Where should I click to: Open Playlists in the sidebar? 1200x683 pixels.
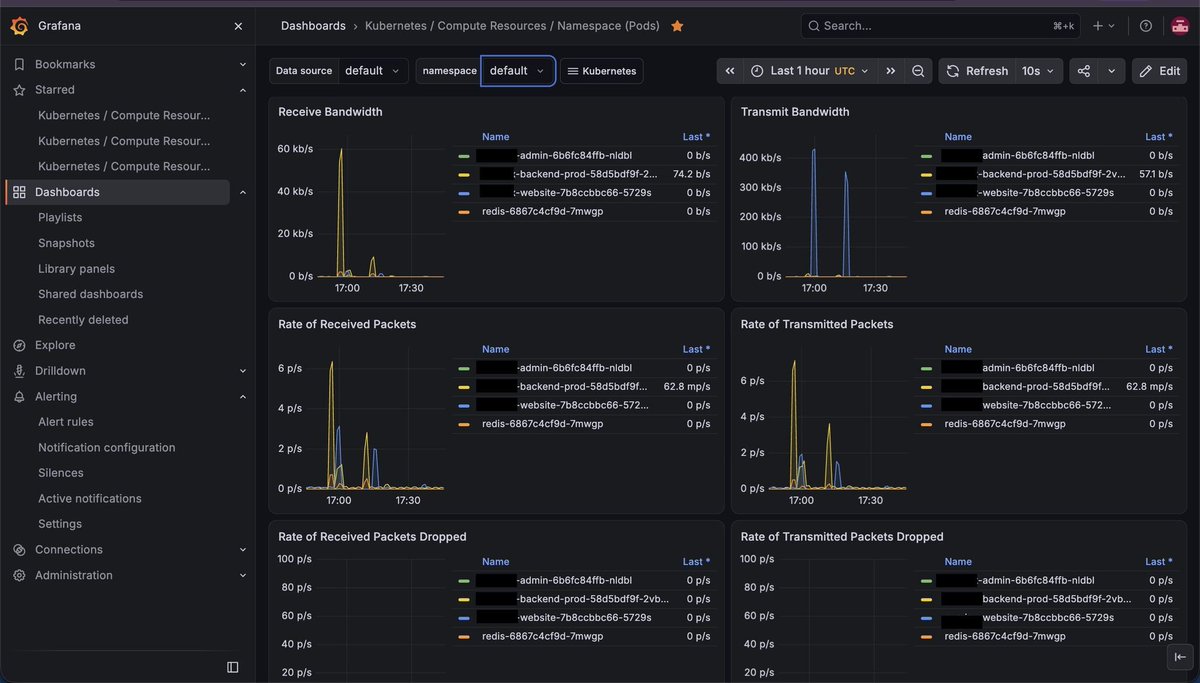point(60,217)
